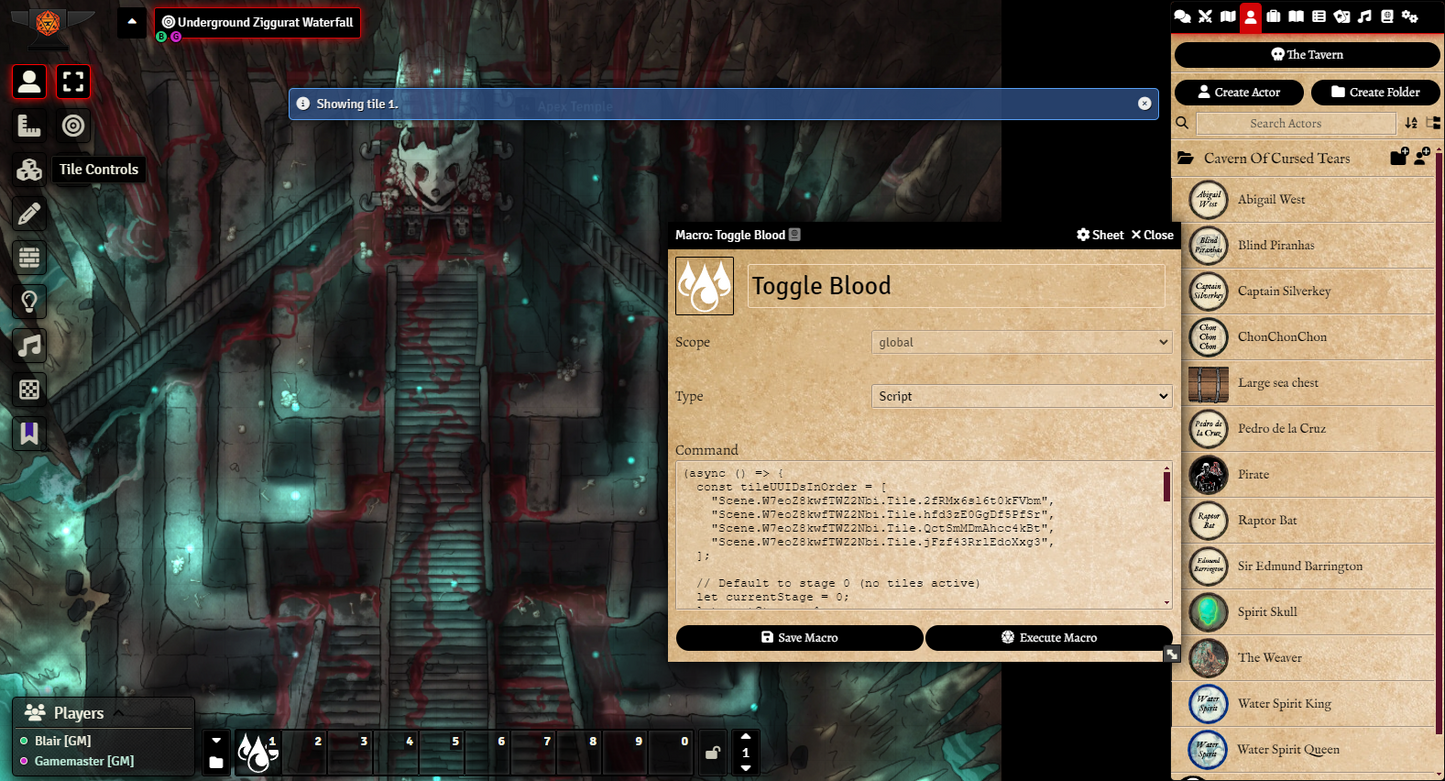Collapse the scene navigation bar

[x=132, y=22]
